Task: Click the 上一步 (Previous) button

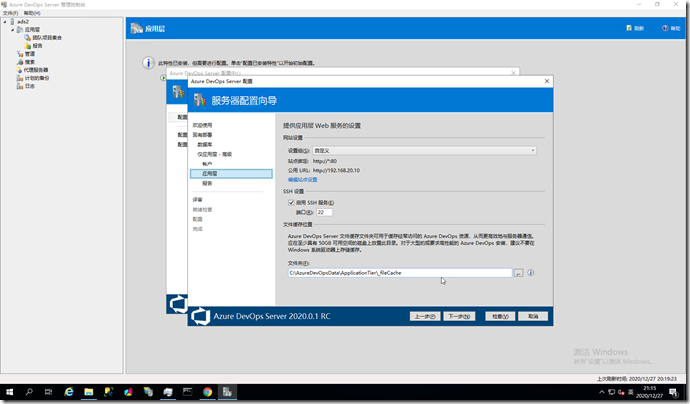Action: tap(425, 316)
